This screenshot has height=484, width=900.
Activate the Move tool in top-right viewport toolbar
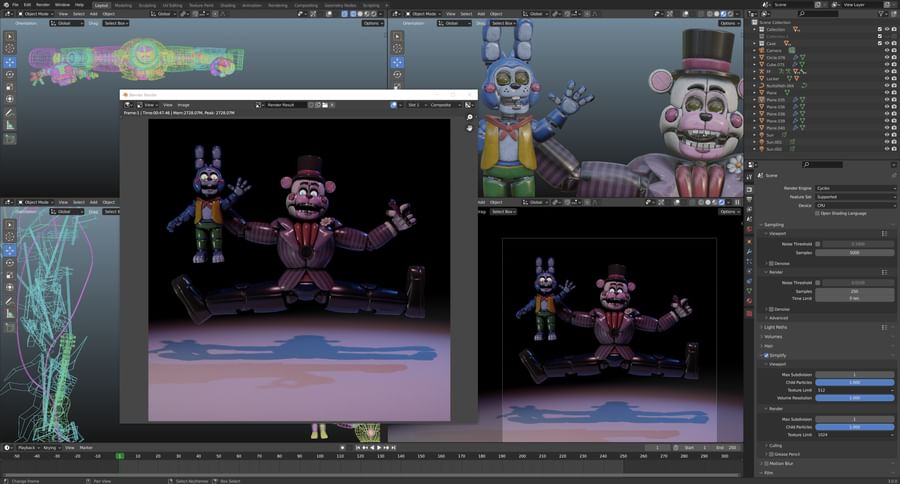coord(397,62)
